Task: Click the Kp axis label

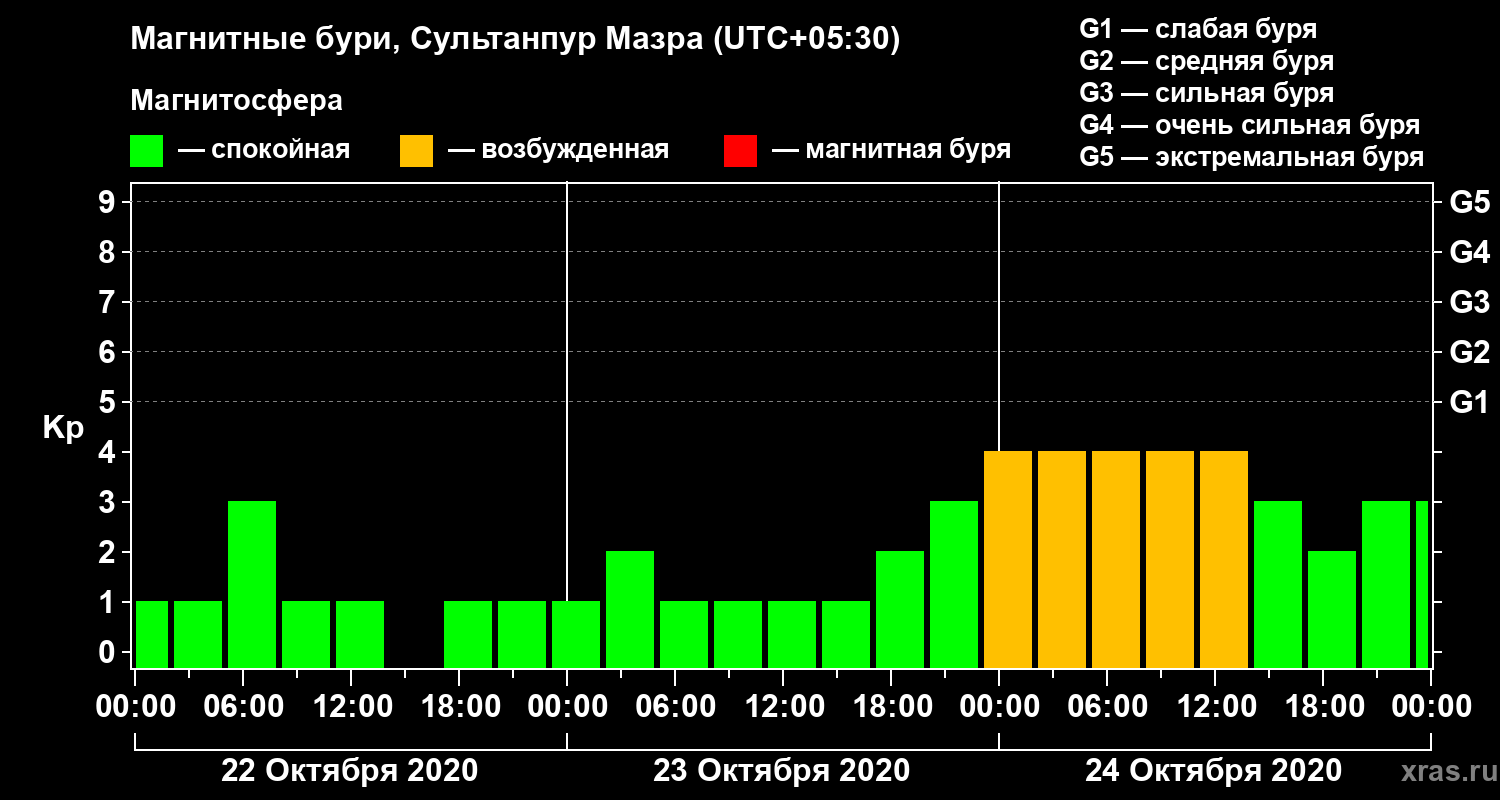Action: pyautogui.click(x=63, y=430)
